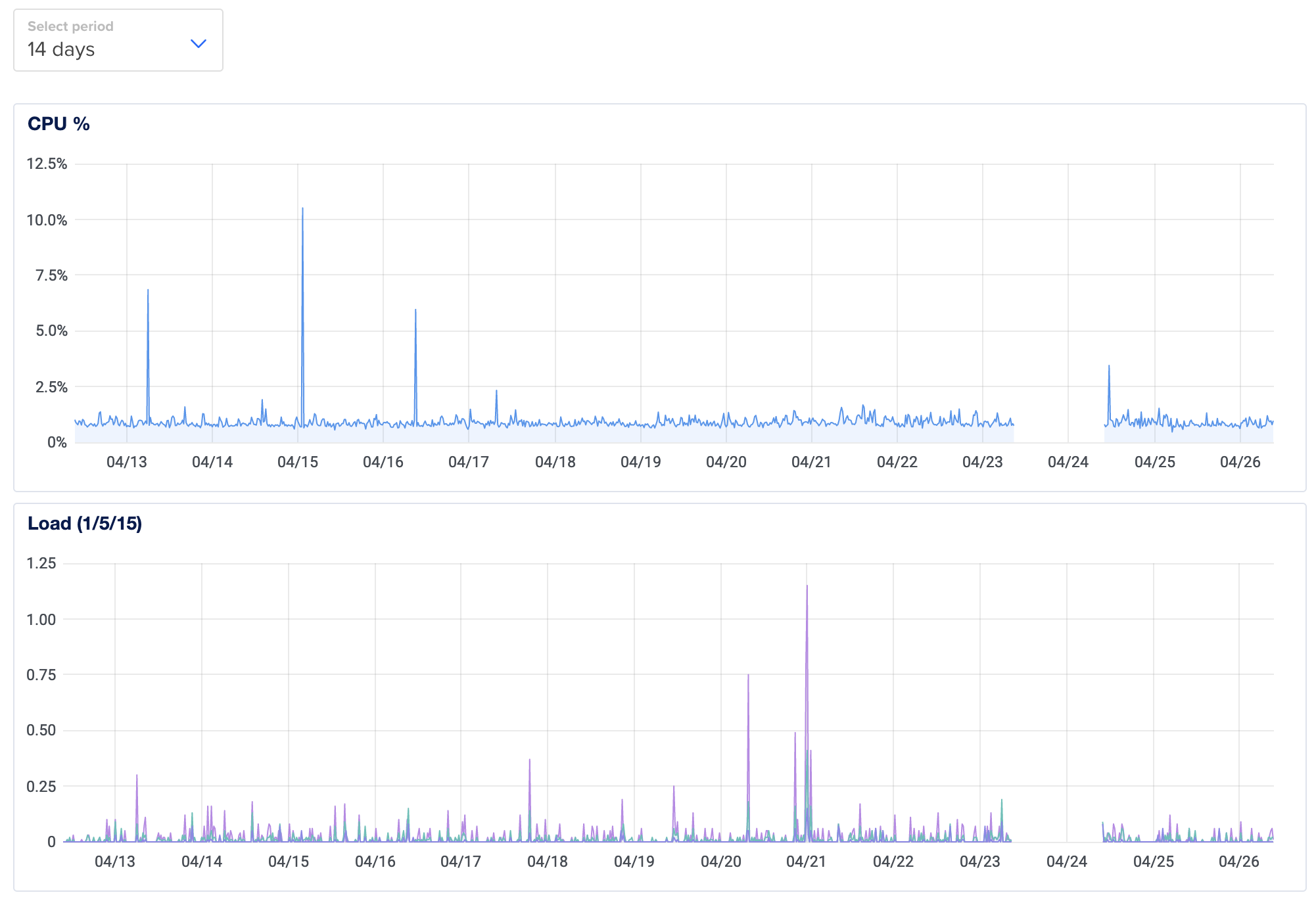Click the 04/19 date label under CPU chart
The image size is (1316, 899).
coord(641,462)
